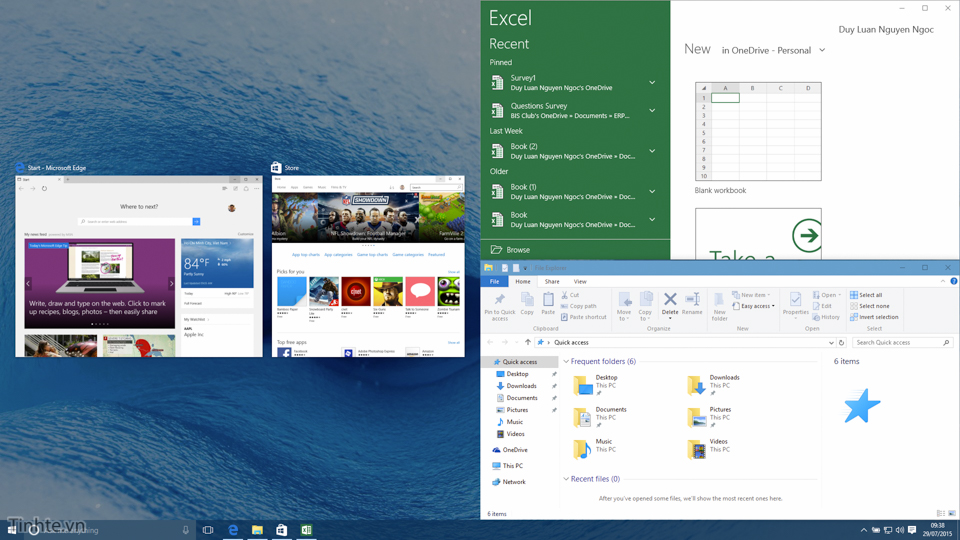
Task: Open the Move to dropdown in Organize
Action: (624, 307)
